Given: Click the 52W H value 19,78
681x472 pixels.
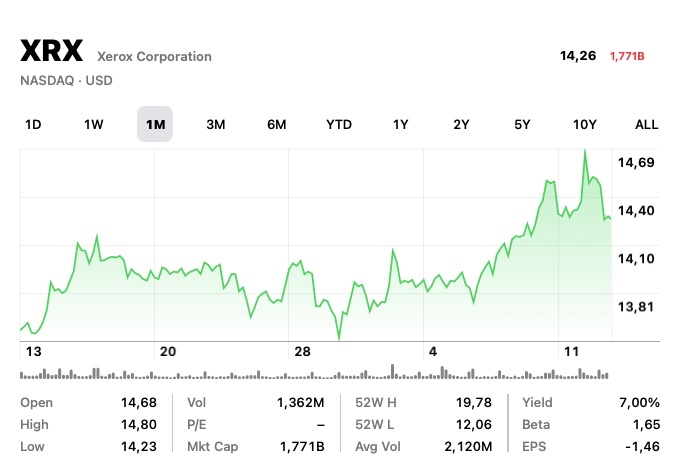Looking at the screenshot, I should point(473,403).
